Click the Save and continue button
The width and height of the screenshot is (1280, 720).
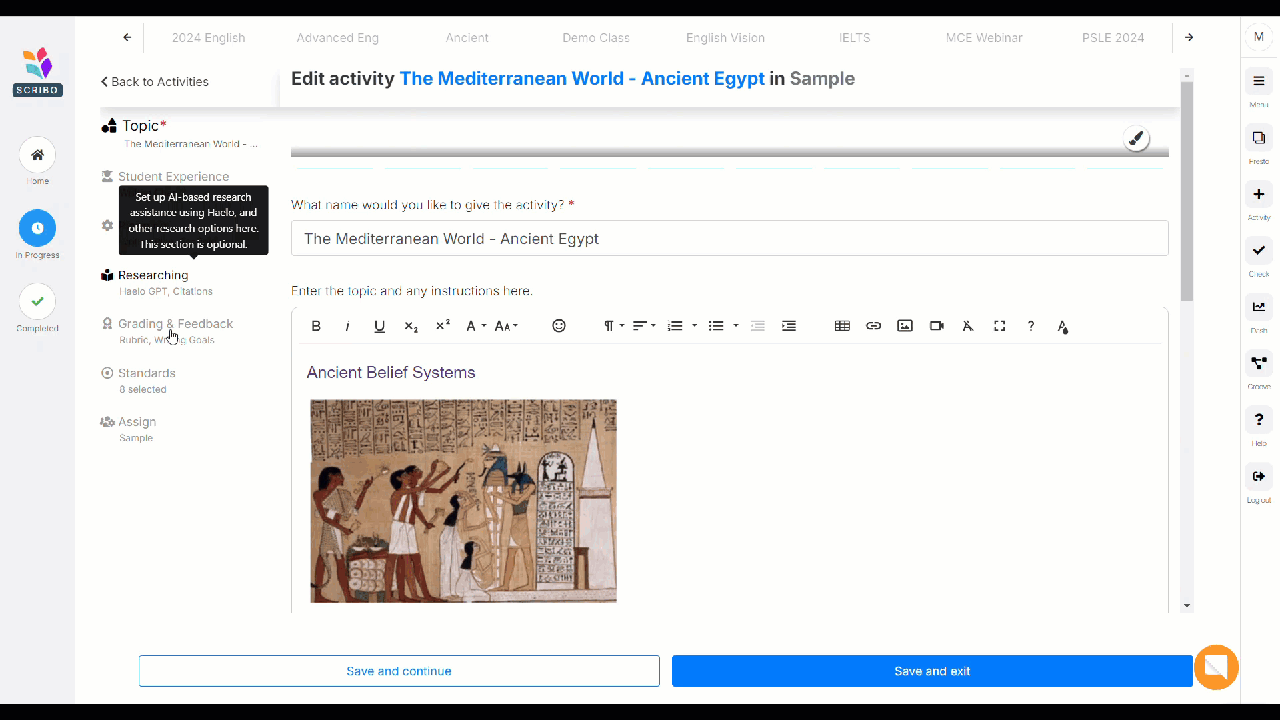(399, 671)
